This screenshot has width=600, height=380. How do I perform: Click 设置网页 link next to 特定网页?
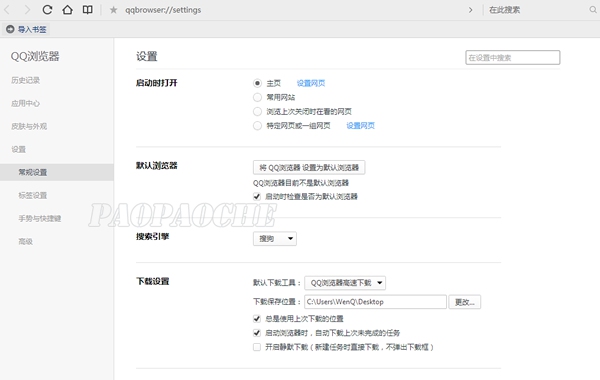[x=360, y=126]
